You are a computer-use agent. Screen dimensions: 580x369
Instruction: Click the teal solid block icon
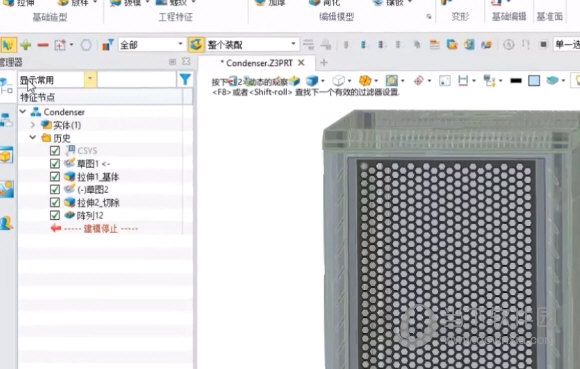pyautogui.click(x=552, y=80)
